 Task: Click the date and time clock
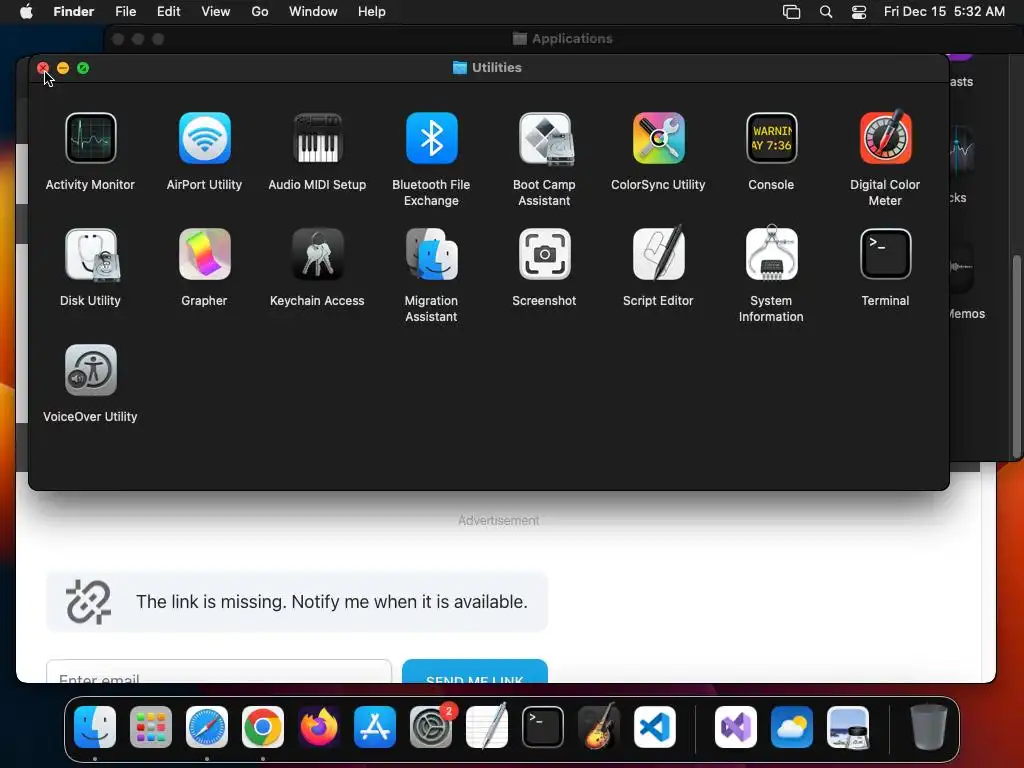coord(944,12)
